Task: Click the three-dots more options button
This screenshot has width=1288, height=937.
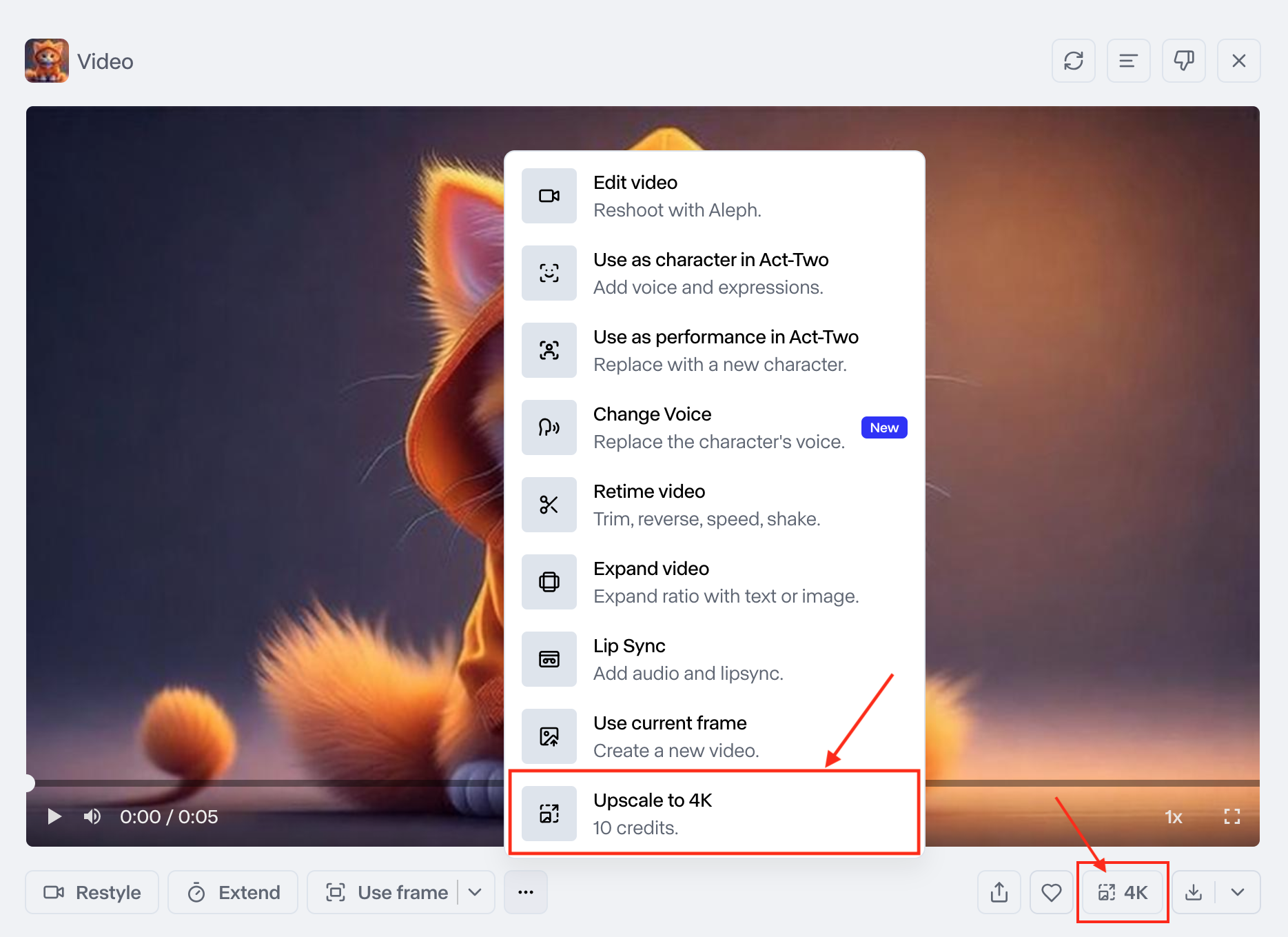Action: point(526,892)
